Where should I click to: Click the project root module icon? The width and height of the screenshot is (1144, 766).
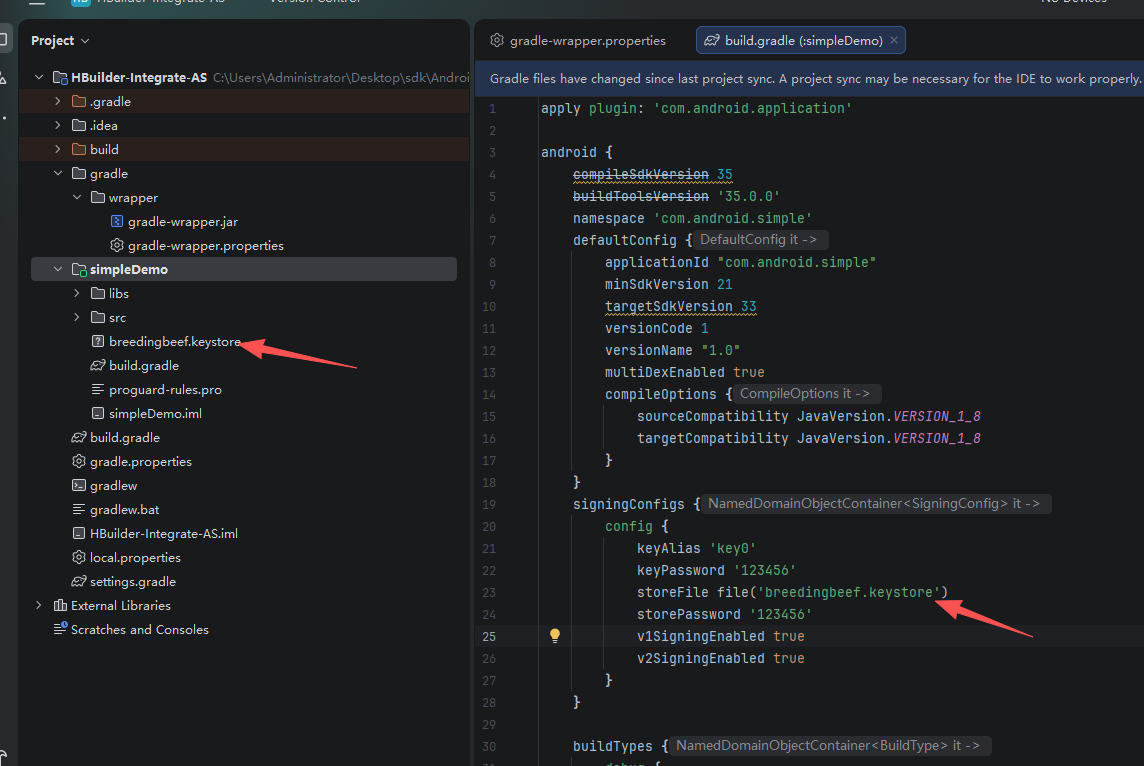point(61,77)
